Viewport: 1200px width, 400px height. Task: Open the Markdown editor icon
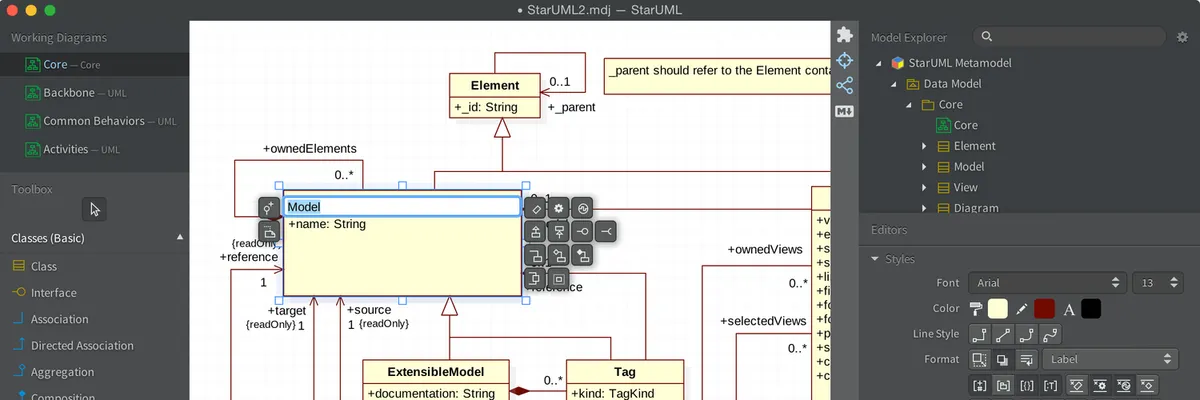click(x=845, y=111)
